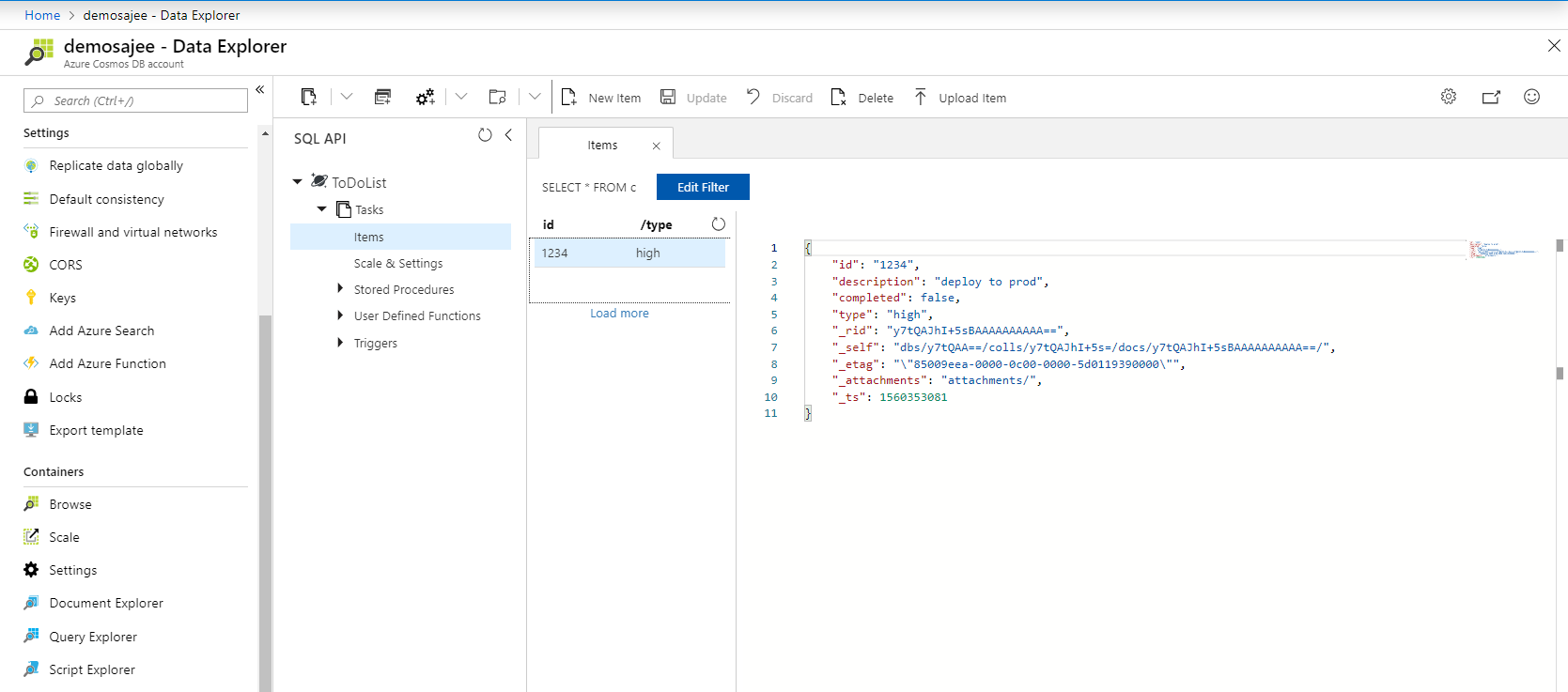The height and width of the screenshot is (692, 1568).
Task: Click the sidebar scrollbar up arrow
Action: [265, 134]
